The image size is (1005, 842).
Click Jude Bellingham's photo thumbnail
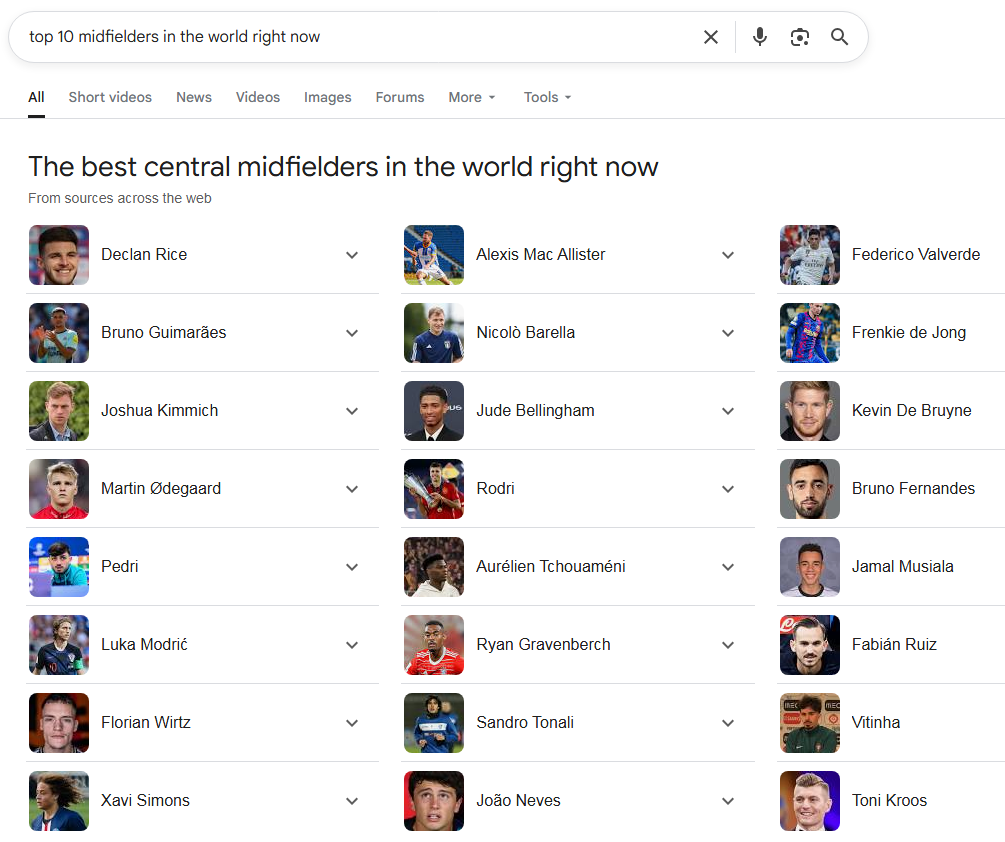pos(434,411)
